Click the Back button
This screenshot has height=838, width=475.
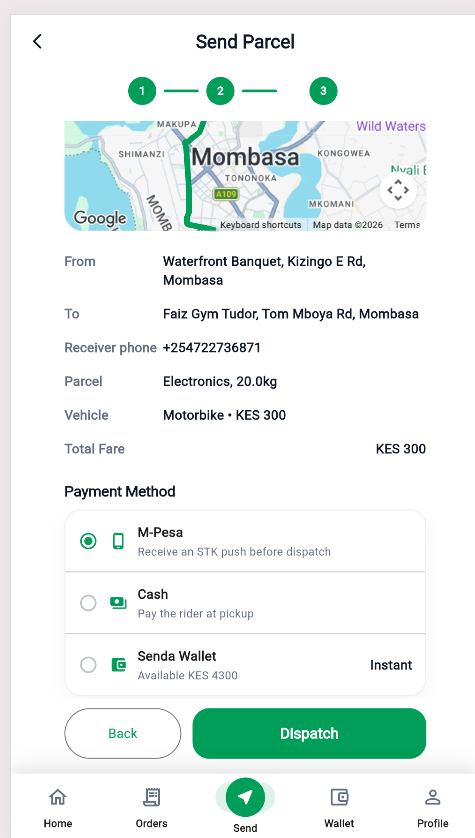(x=123, y=733)
